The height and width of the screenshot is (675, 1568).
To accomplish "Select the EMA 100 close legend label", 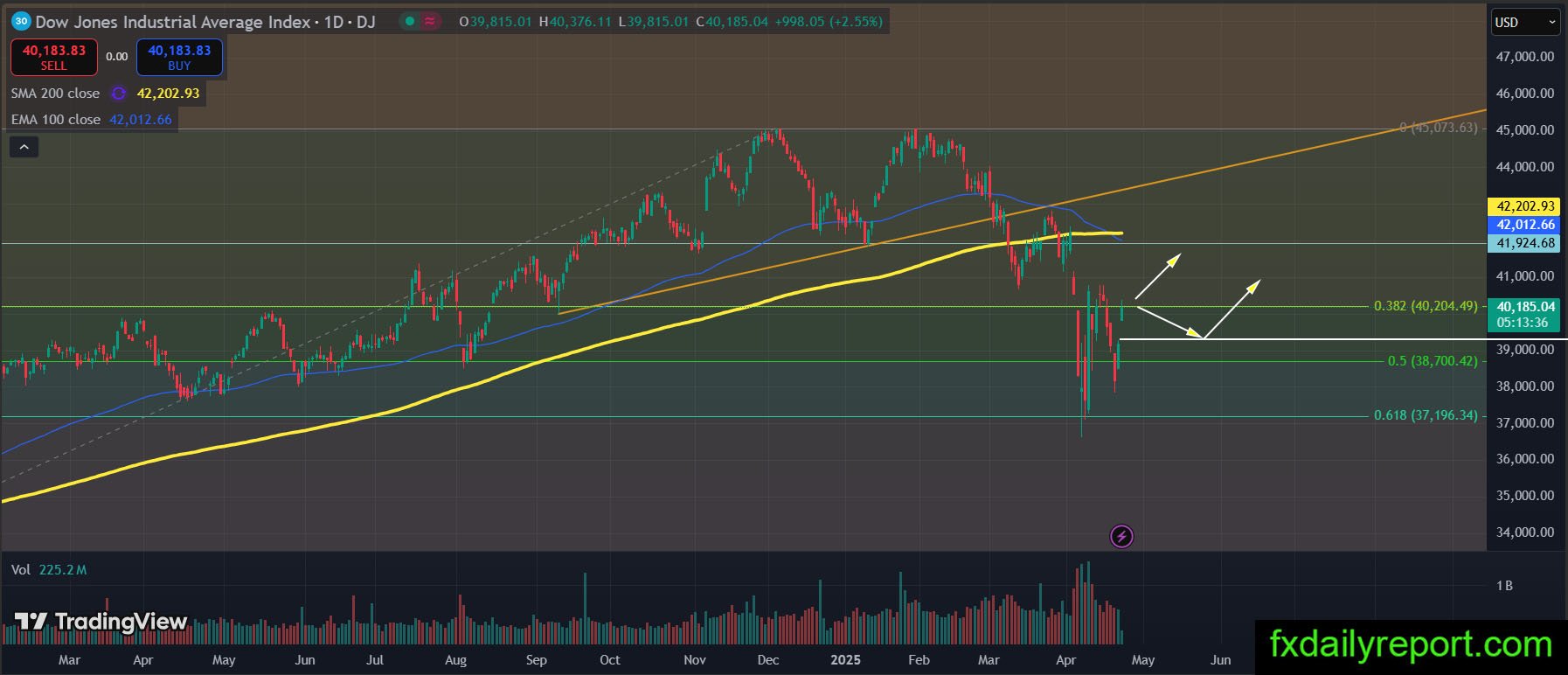I will coord(56,120).
